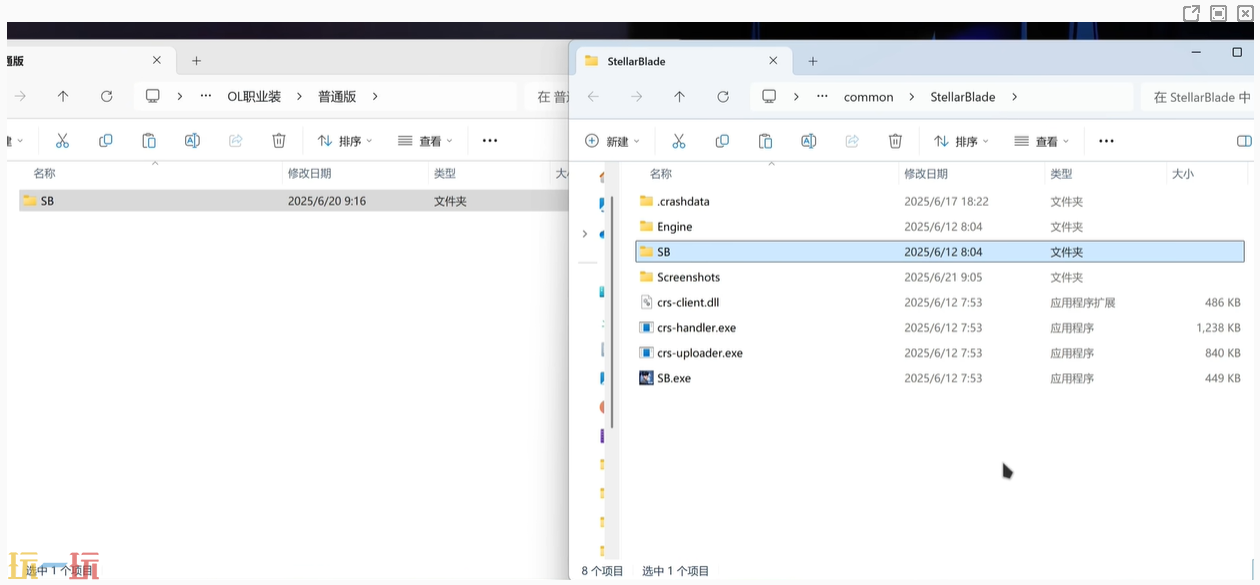Click Cut icon in StellarBlade window toolbar
Viewport: 1260px width, 585px height.
679,141
